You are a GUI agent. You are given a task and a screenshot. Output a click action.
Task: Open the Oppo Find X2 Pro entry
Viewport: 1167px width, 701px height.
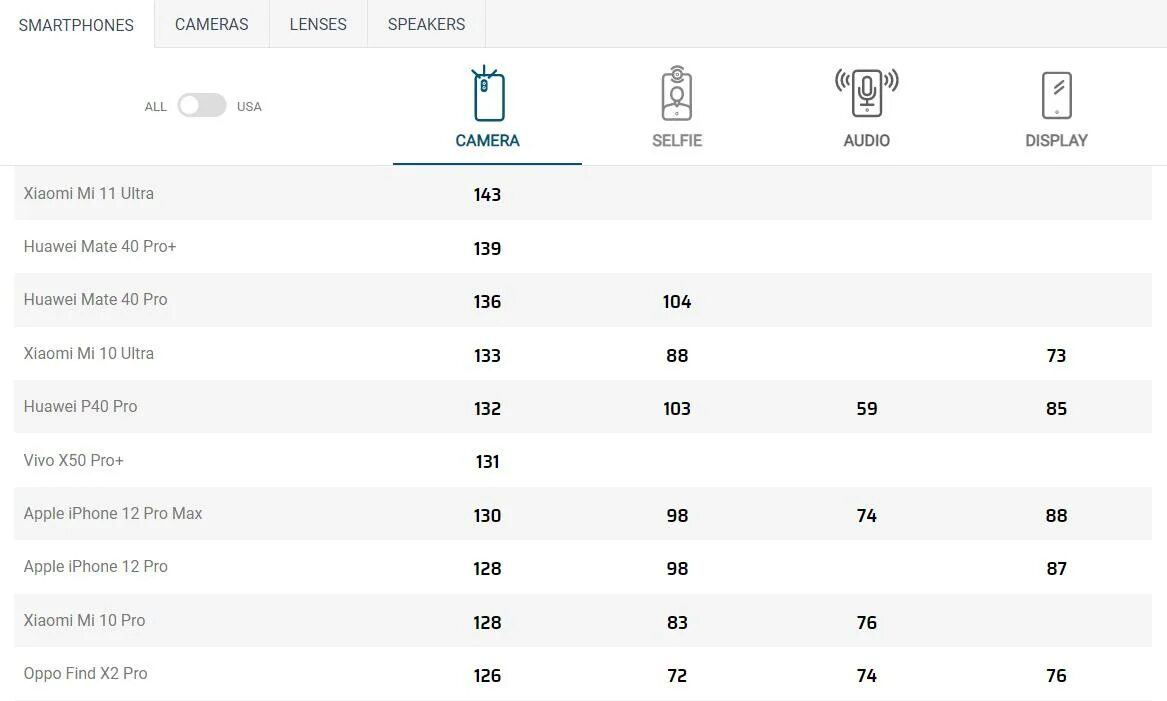[x=86, y=674]
